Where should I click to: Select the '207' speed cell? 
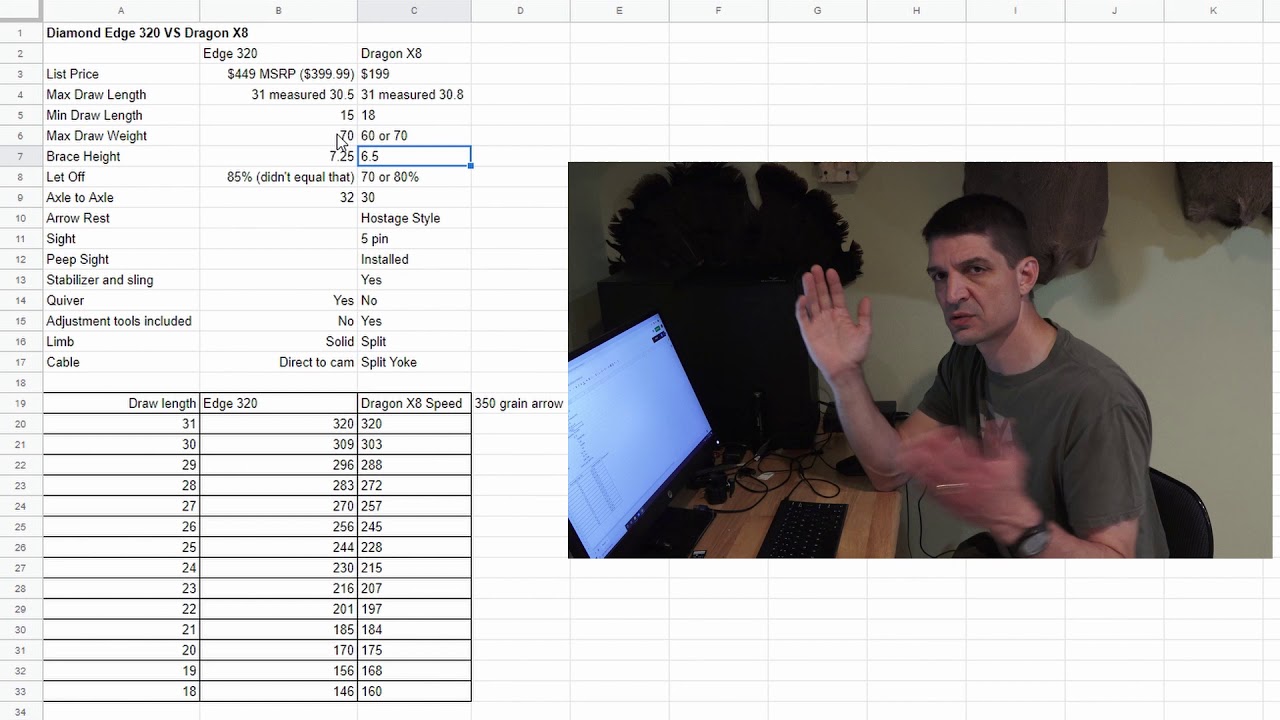pyautogui.click(x=414, y=589)
